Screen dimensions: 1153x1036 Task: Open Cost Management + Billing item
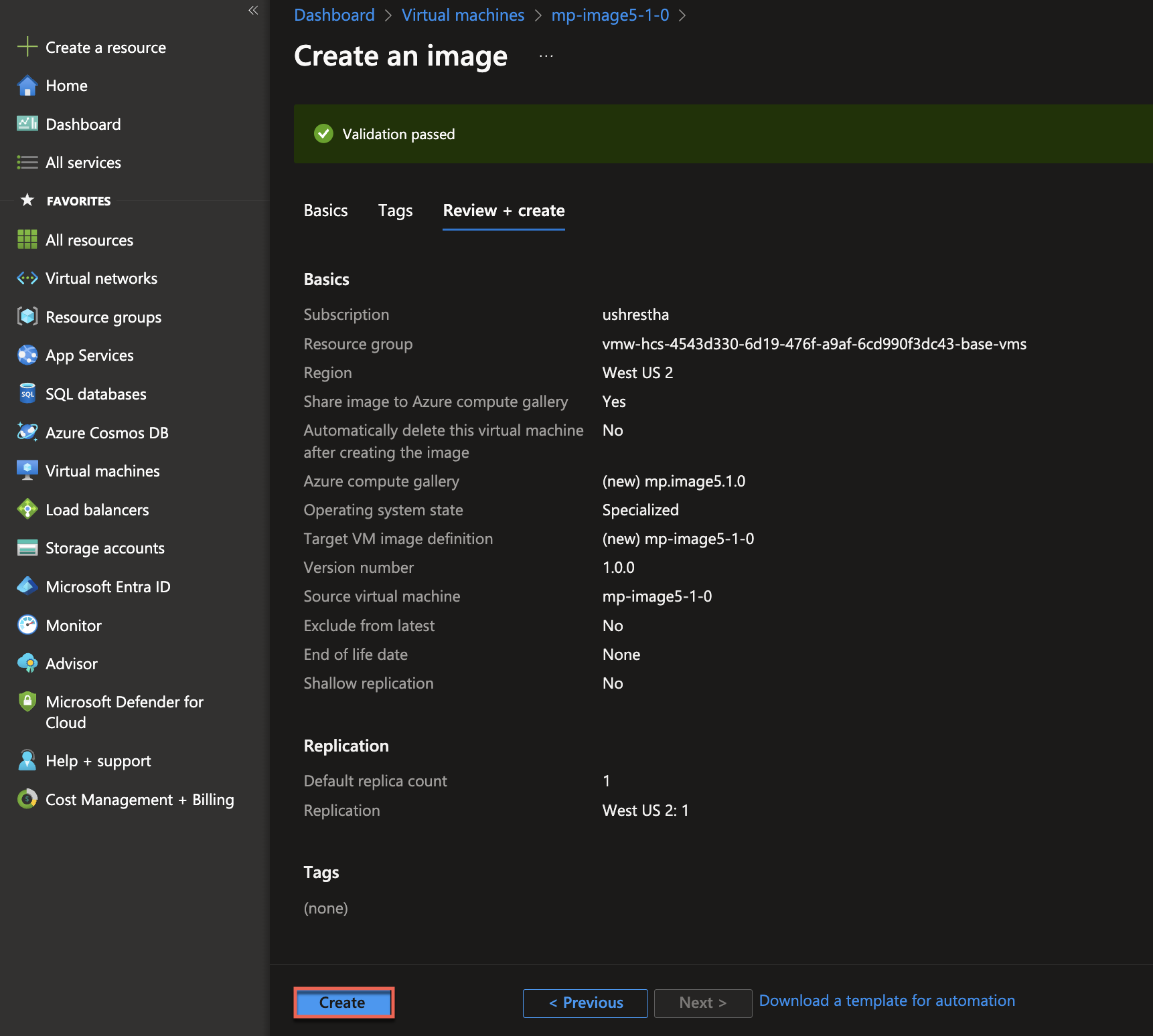[x=140, y=800]
